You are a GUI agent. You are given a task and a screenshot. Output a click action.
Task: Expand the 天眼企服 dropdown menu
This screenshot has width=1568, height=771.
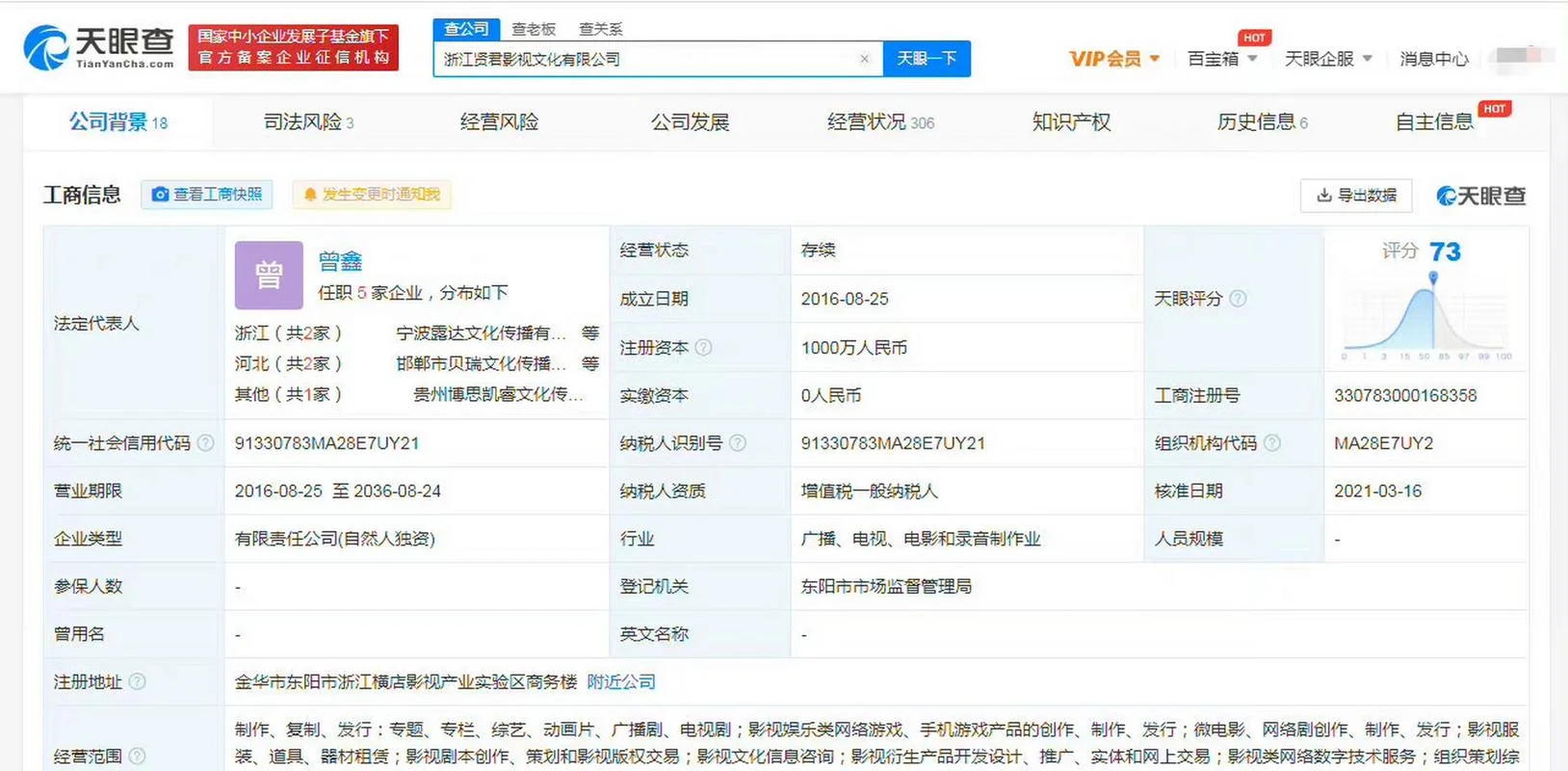coord(1328,59)
